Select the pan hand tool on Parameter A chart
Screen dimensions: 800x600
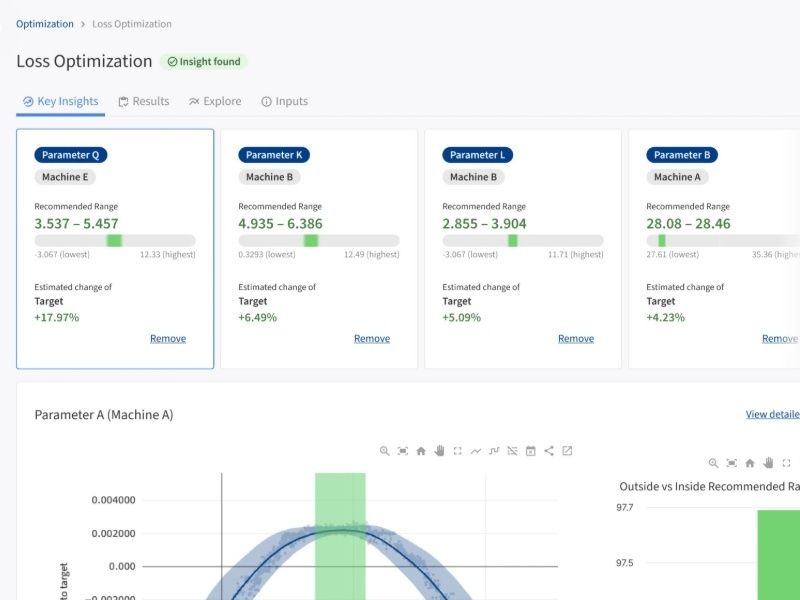point(439,451)
